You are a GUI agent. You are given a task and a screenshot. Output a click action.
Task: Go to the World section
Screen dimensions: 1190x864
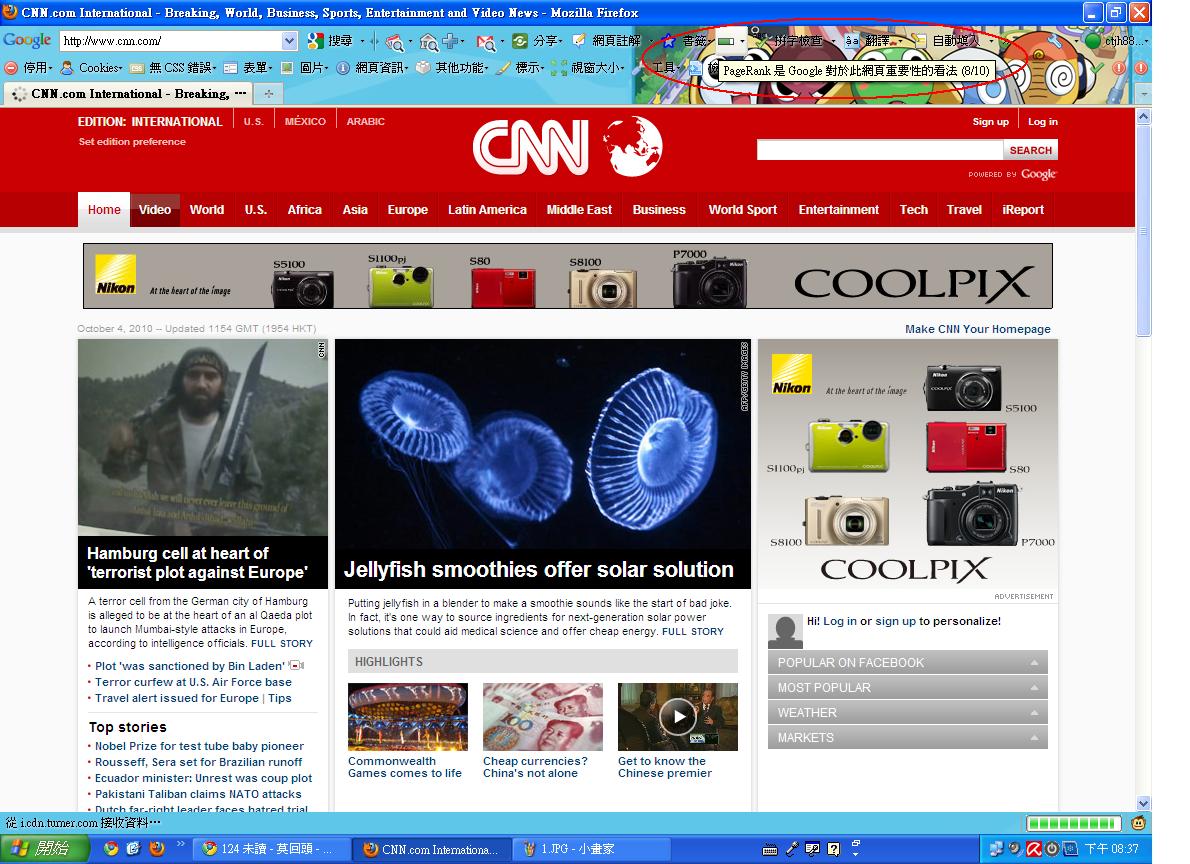tap(206, 210)
